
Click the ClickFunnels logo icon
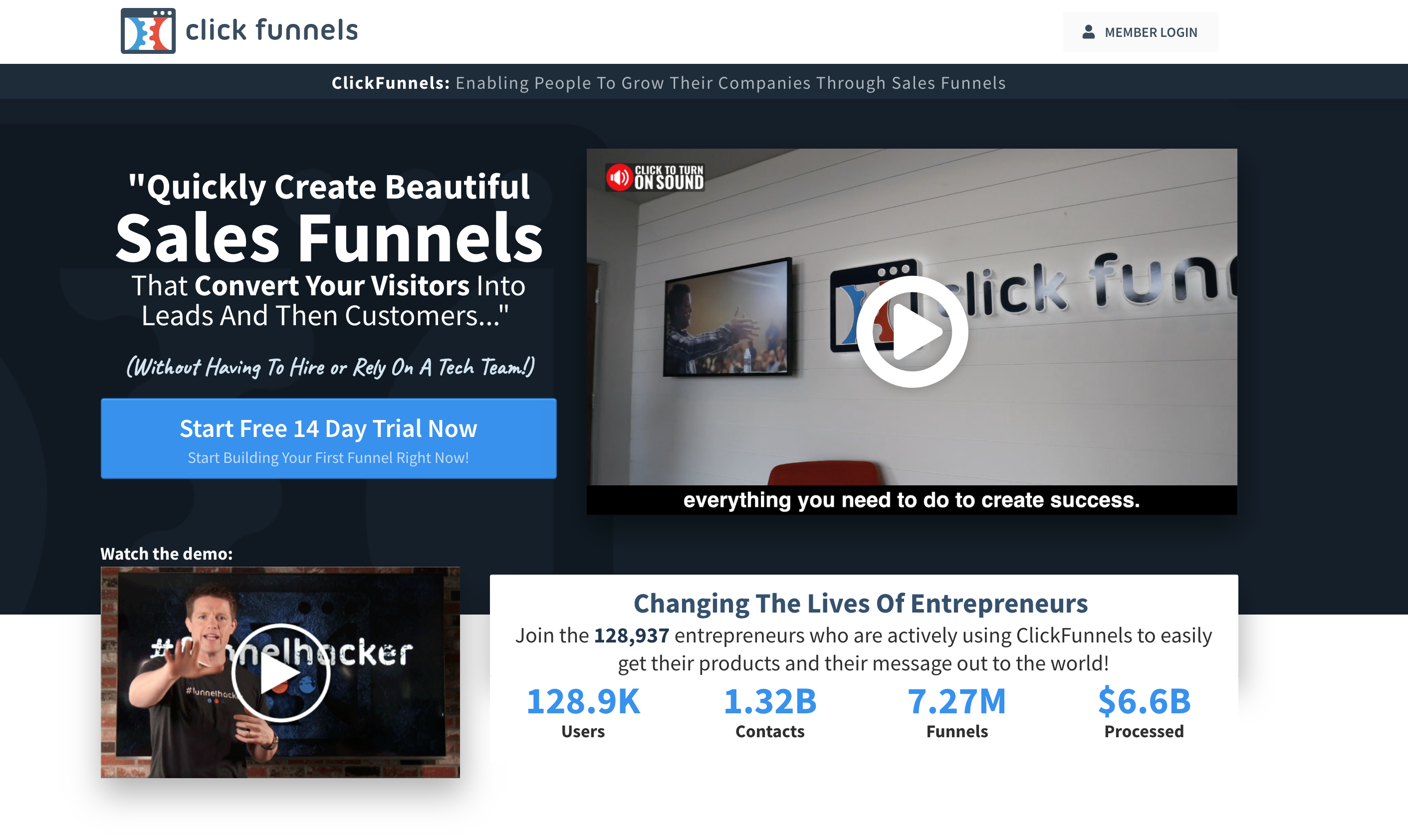pyautogui.click(x=148, y=30)
